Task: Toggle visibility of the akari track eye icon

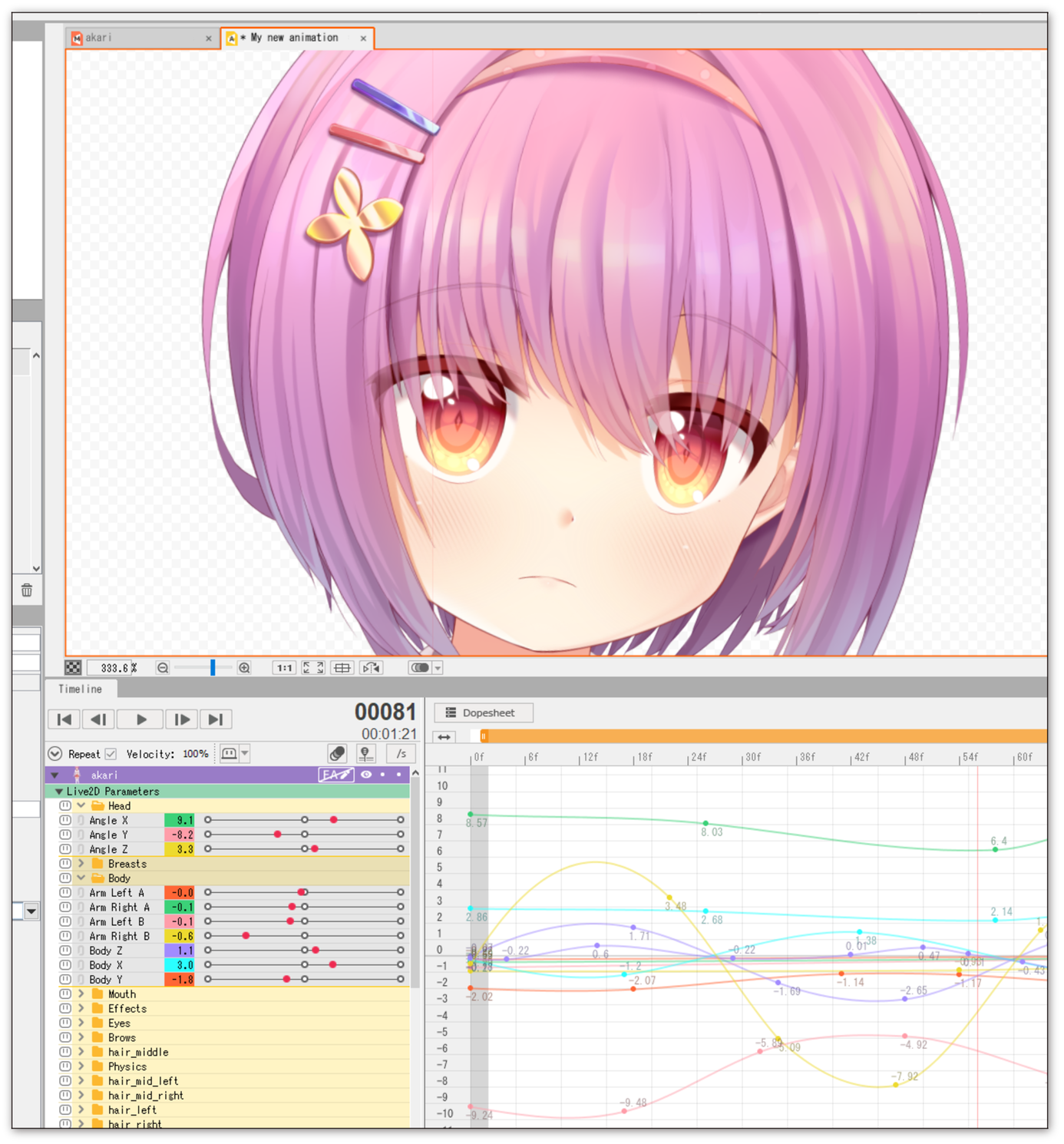Action: [x=365, y=775]
